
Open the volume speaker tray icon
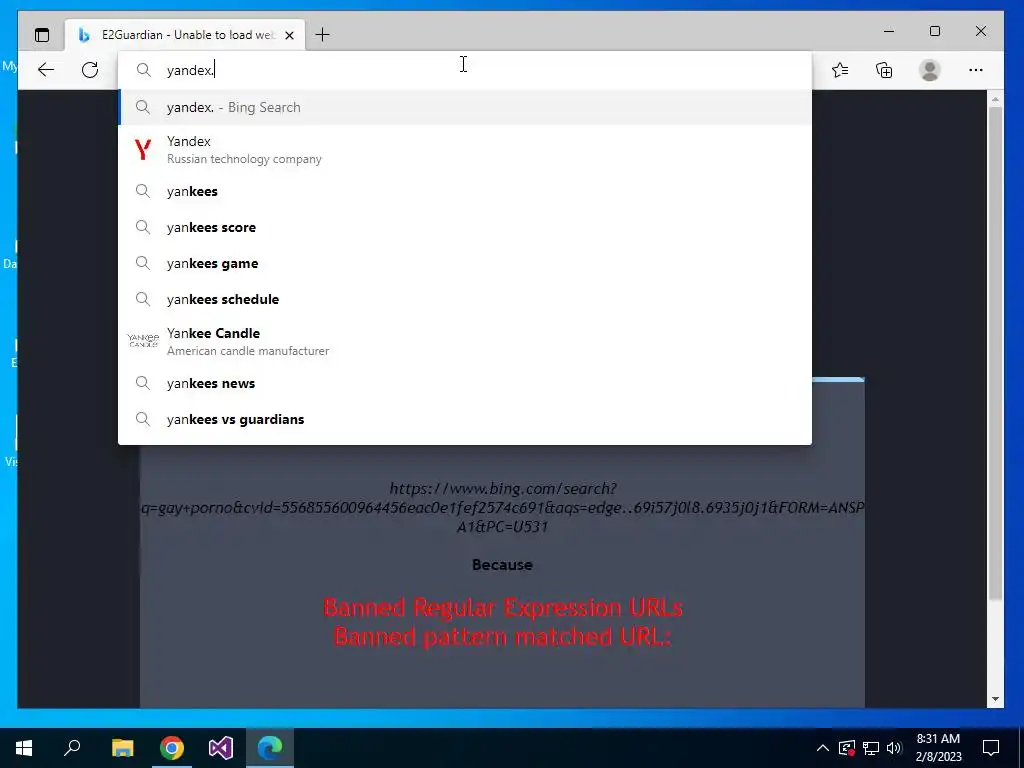[x=894, y=748]
